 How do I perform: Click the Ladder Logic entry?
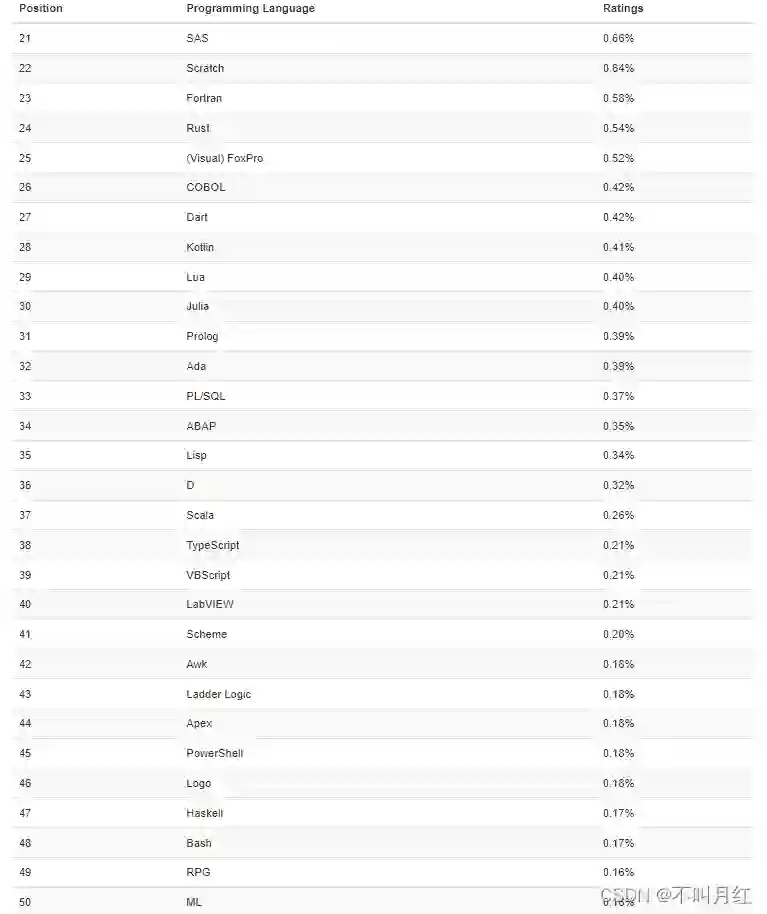219,695
